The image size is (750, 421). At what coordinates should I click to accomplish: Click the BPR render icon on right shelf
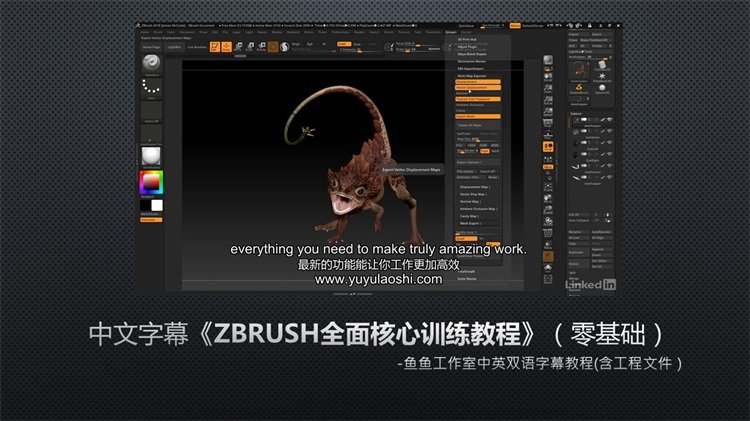[x=548, y=61]
